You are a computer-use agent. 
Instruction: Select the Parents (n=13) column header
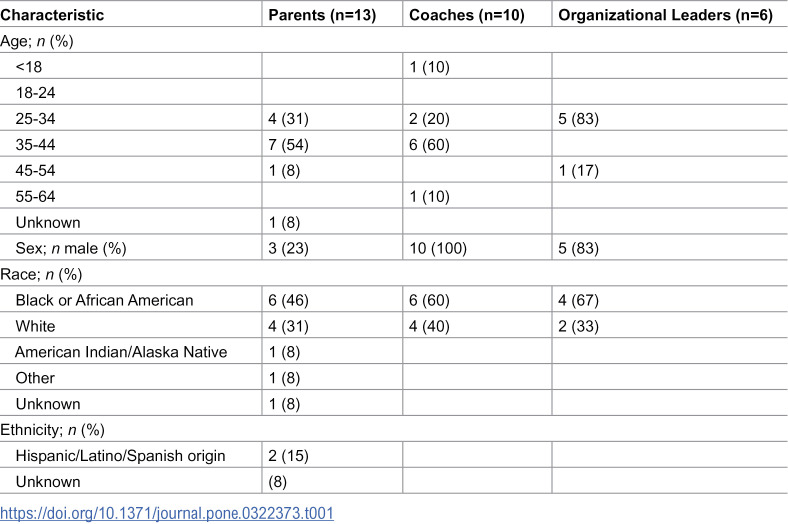(x=322, y=15)
